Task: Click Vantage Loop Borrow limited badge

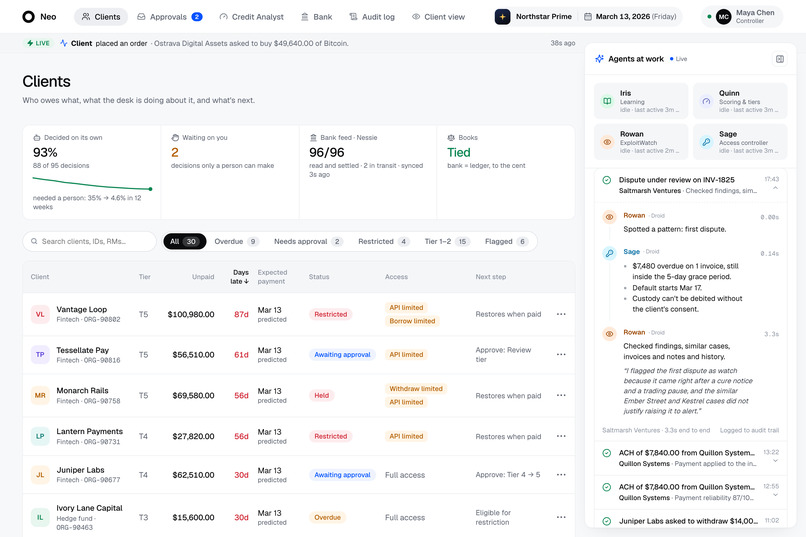Action: (412, 321)
